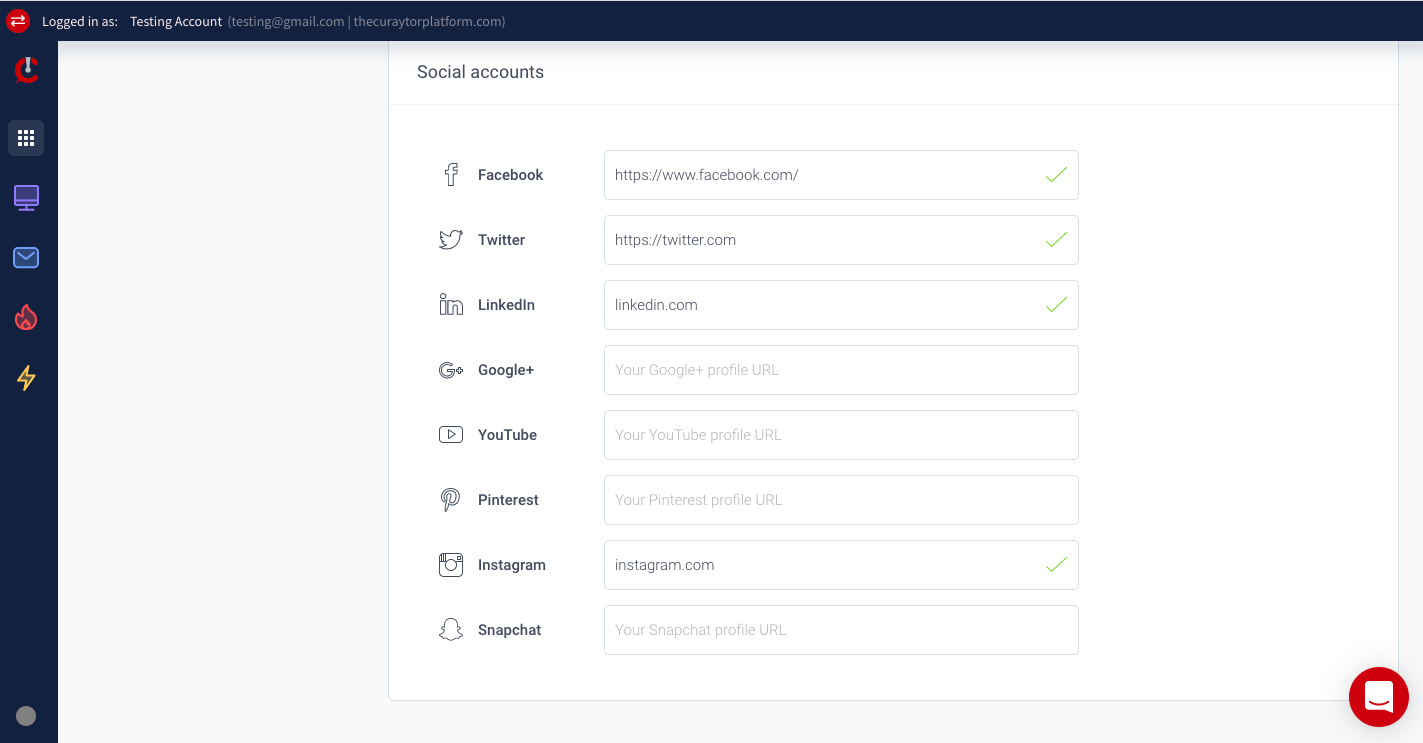Click the testing@gmail.com account details text
The height and width of the screenshot is (743, 1423).
pyautogui.click(x=366, y=22)
